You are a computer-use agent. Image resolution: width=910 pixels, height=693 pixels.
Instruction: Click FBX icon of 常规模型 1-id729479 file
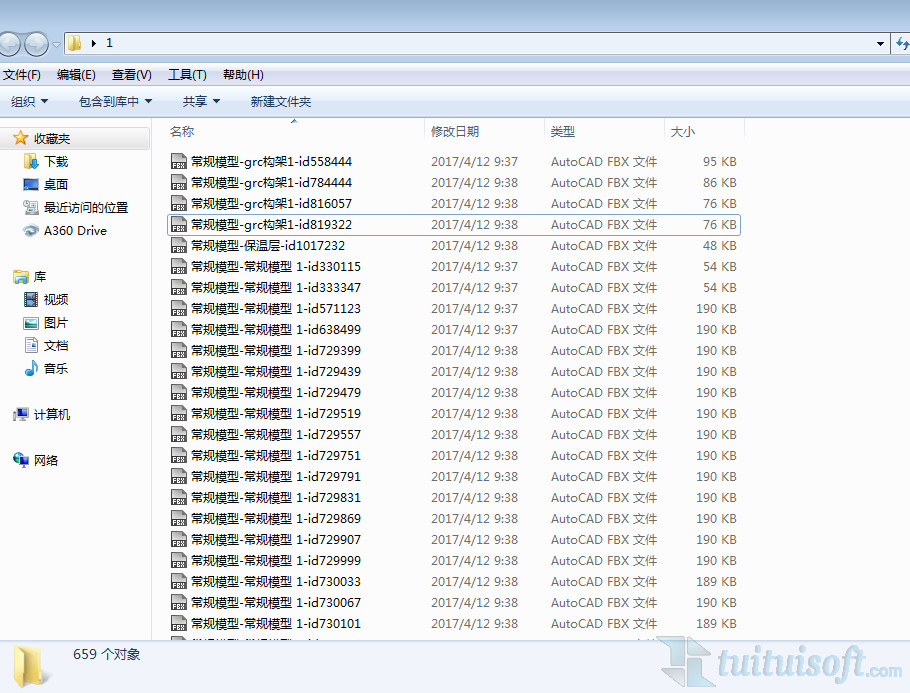pyautogui.click(x=179, y=392)
